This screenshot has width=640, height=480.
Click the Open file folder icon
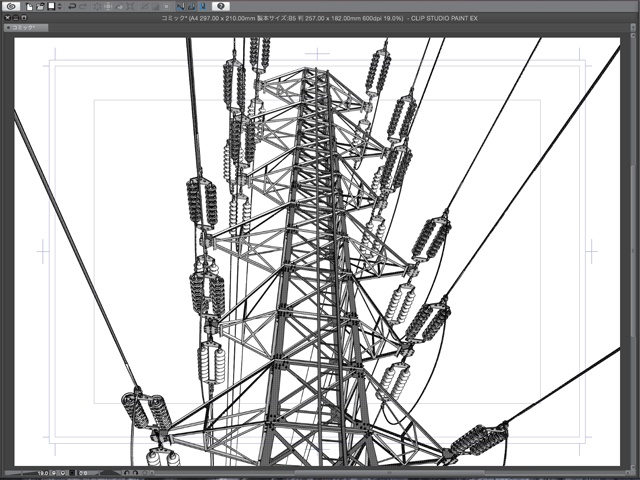pyautogui.click(x=40, y=7)
